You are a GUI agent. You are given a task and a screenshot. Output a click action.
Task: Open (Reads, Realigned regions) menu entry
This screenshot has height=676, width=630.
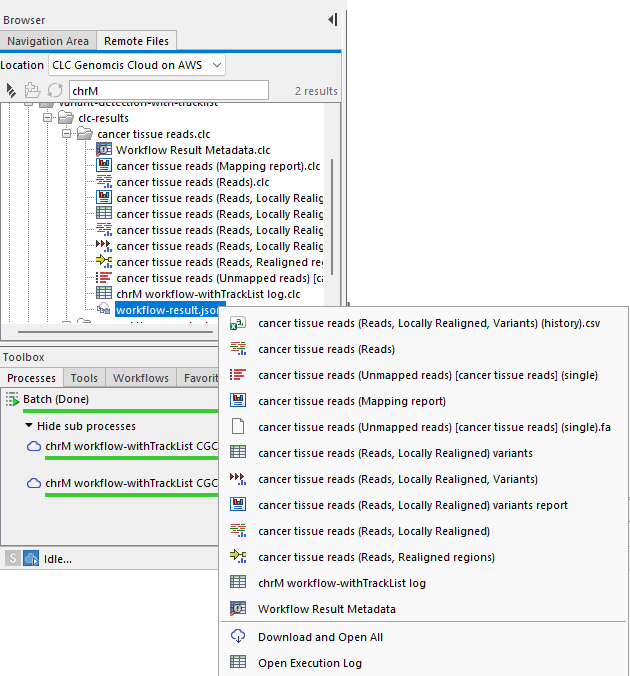[x=423, y=557]
